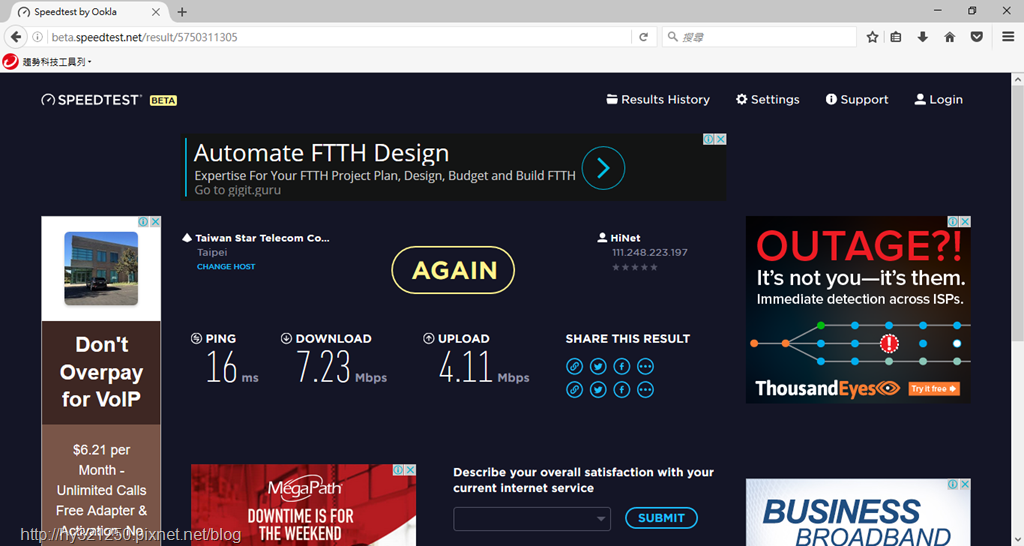The height and width of the screenshot is (546, 1024).
Task: Open the Firefox hamburger menu
Action: 1008,37
